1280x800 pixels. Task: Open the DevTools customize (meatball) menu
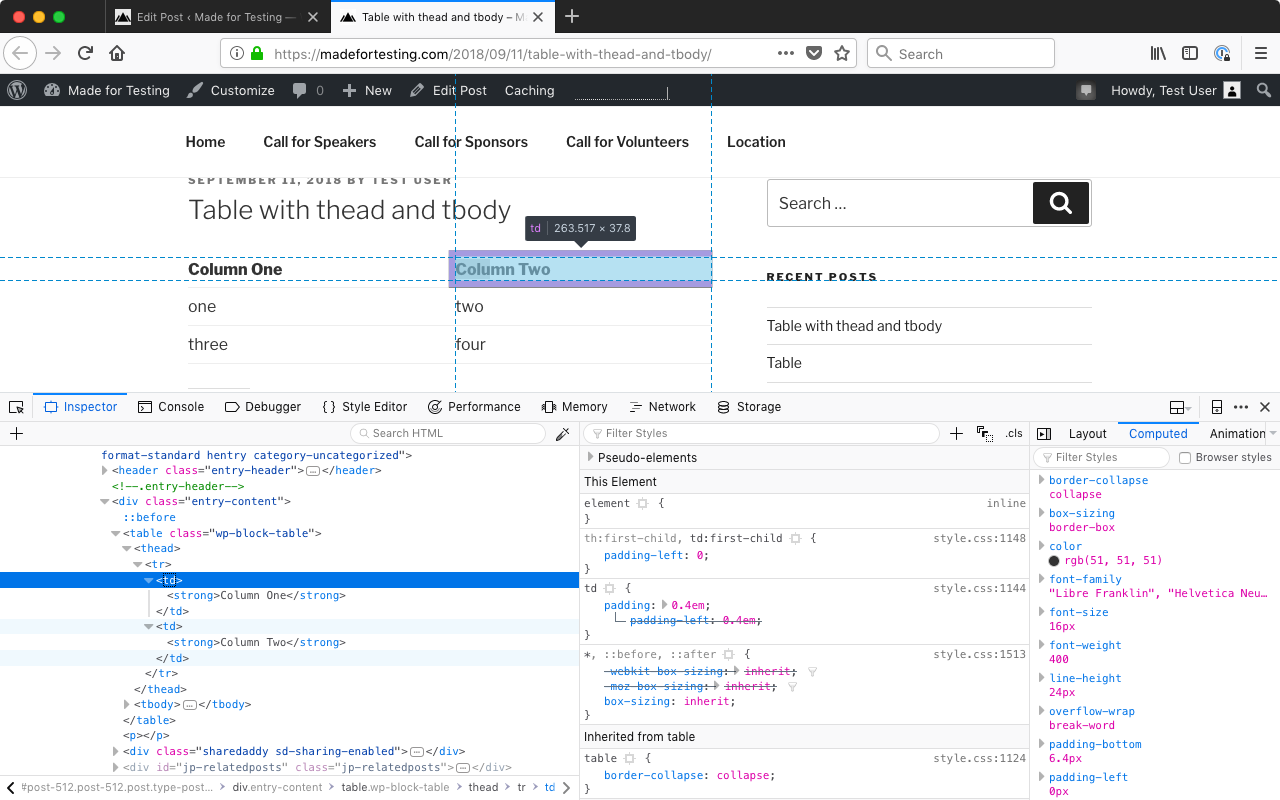(1240, 406)
